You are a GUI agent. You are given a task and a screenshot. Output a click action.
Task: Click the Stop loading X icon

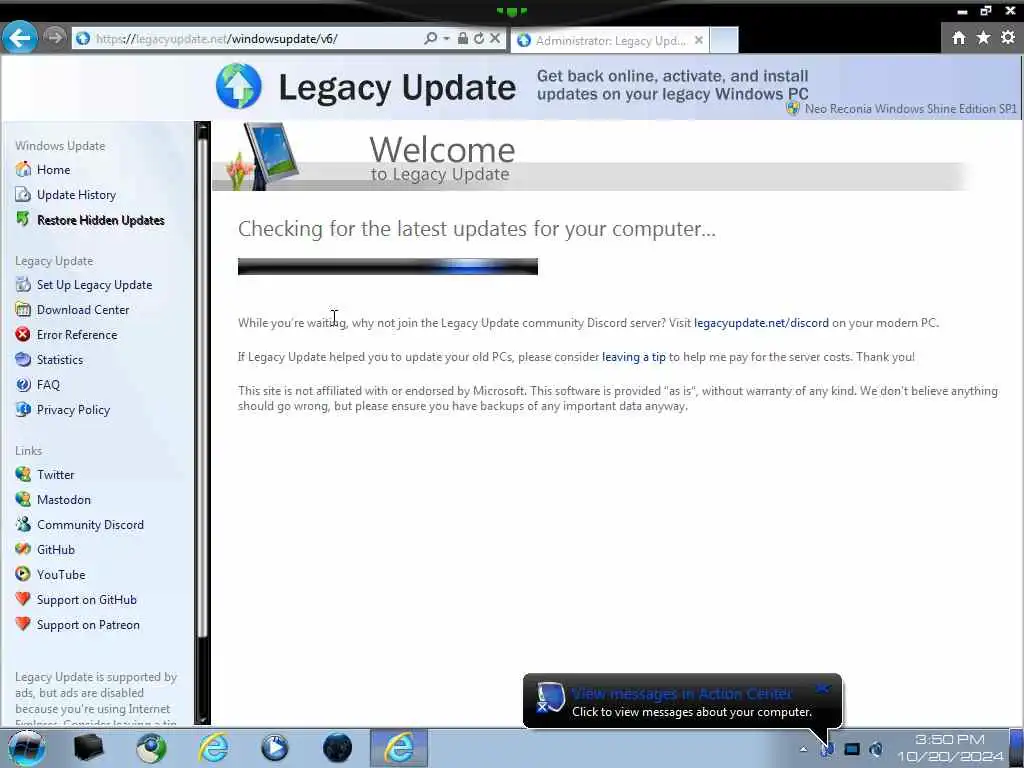(x=495, y=39)
